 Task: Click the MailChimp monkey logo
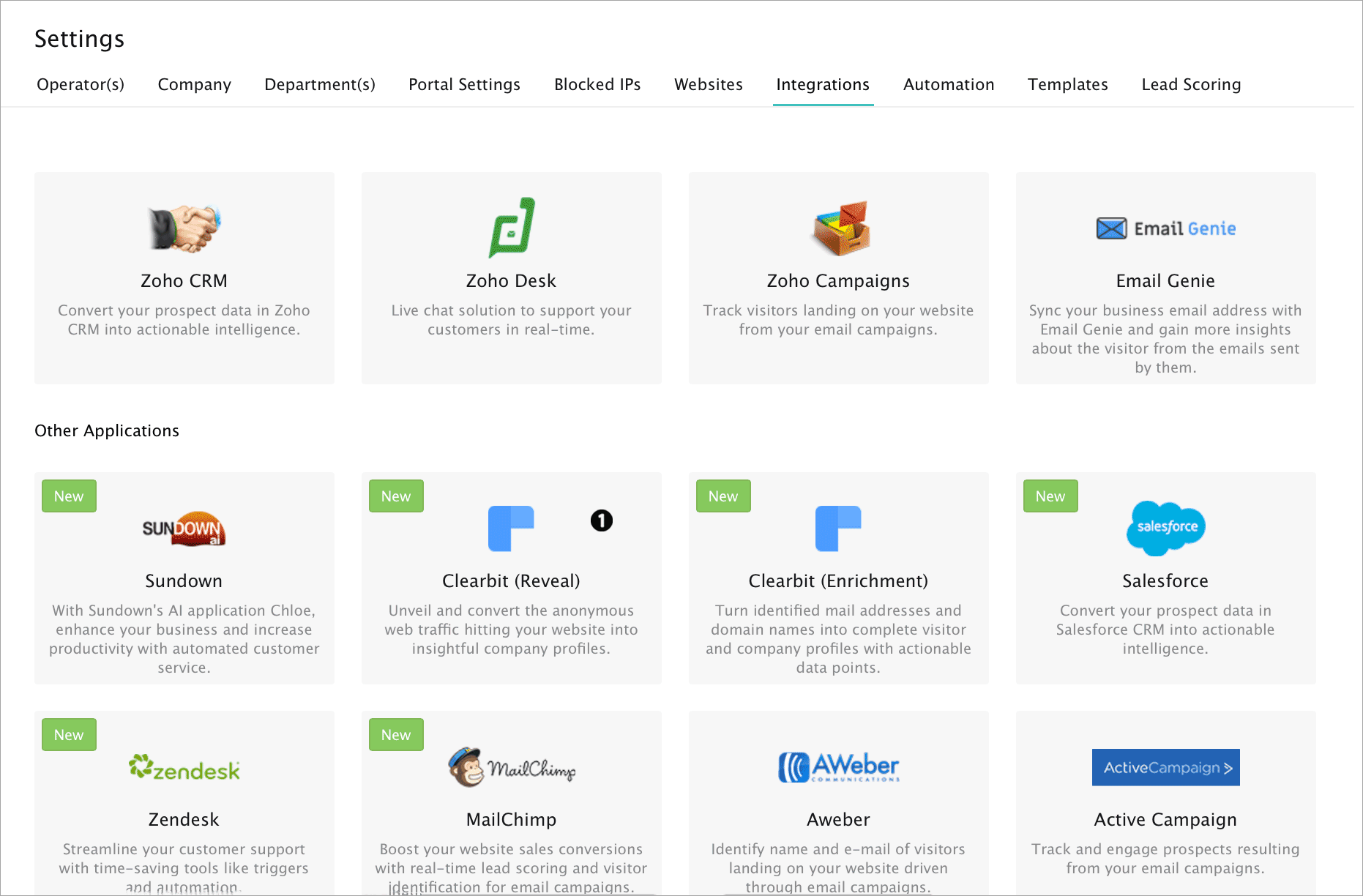tap(512, 767)
